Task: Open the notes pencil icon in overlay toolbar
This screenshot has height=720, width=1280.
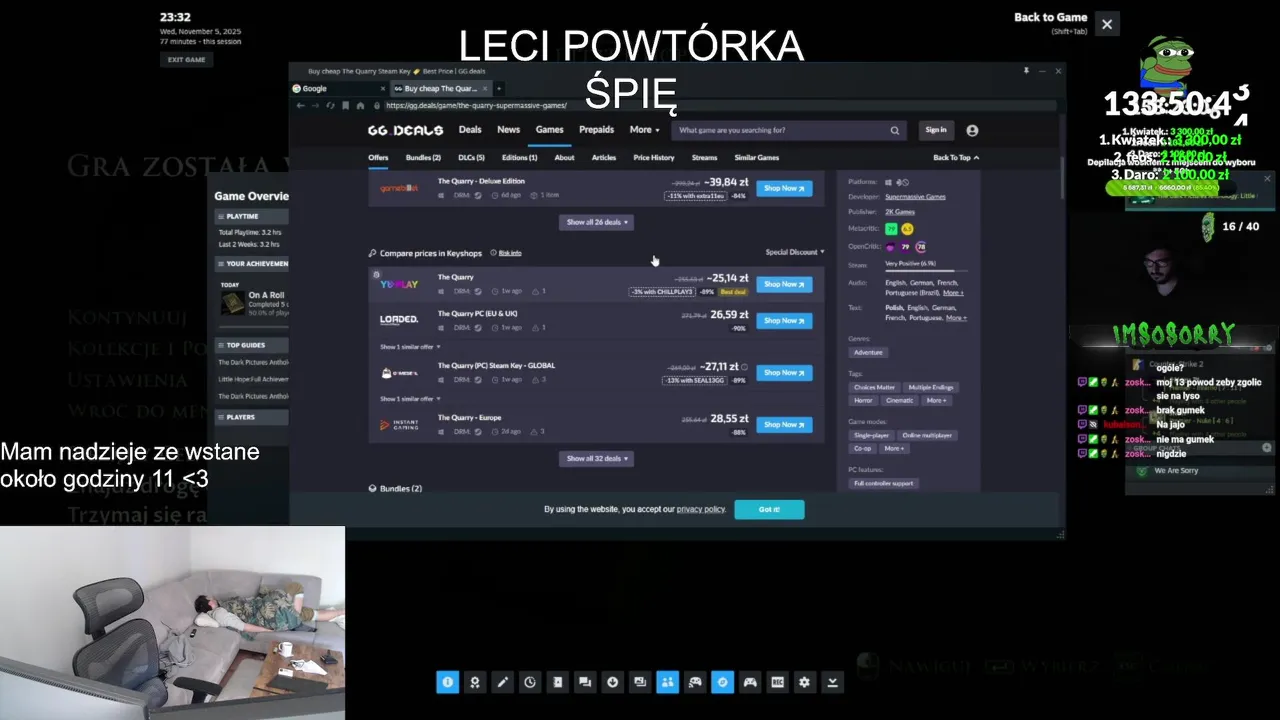Action: 502,682
